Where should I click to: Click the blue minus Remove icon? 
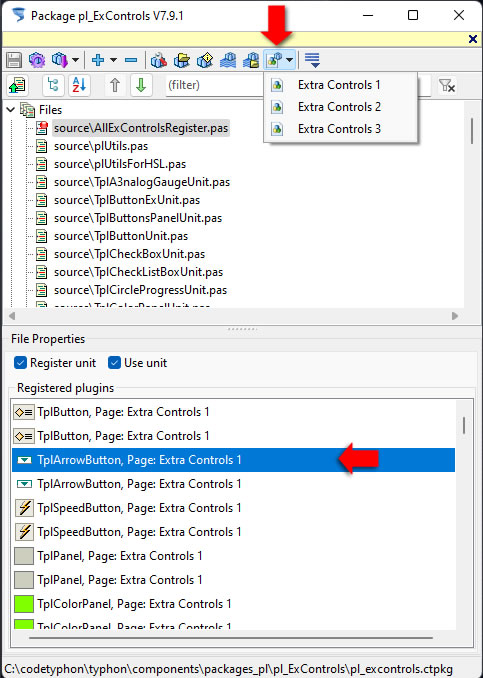[131, 60]
